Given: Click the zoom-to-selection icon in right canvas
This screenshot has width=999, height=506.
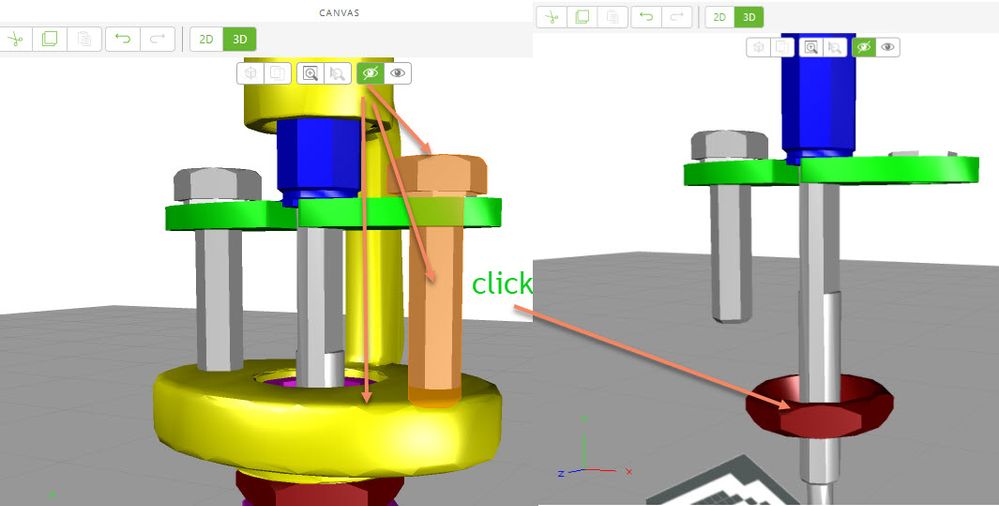Looking at the screenshot, I should coord(835,47).
